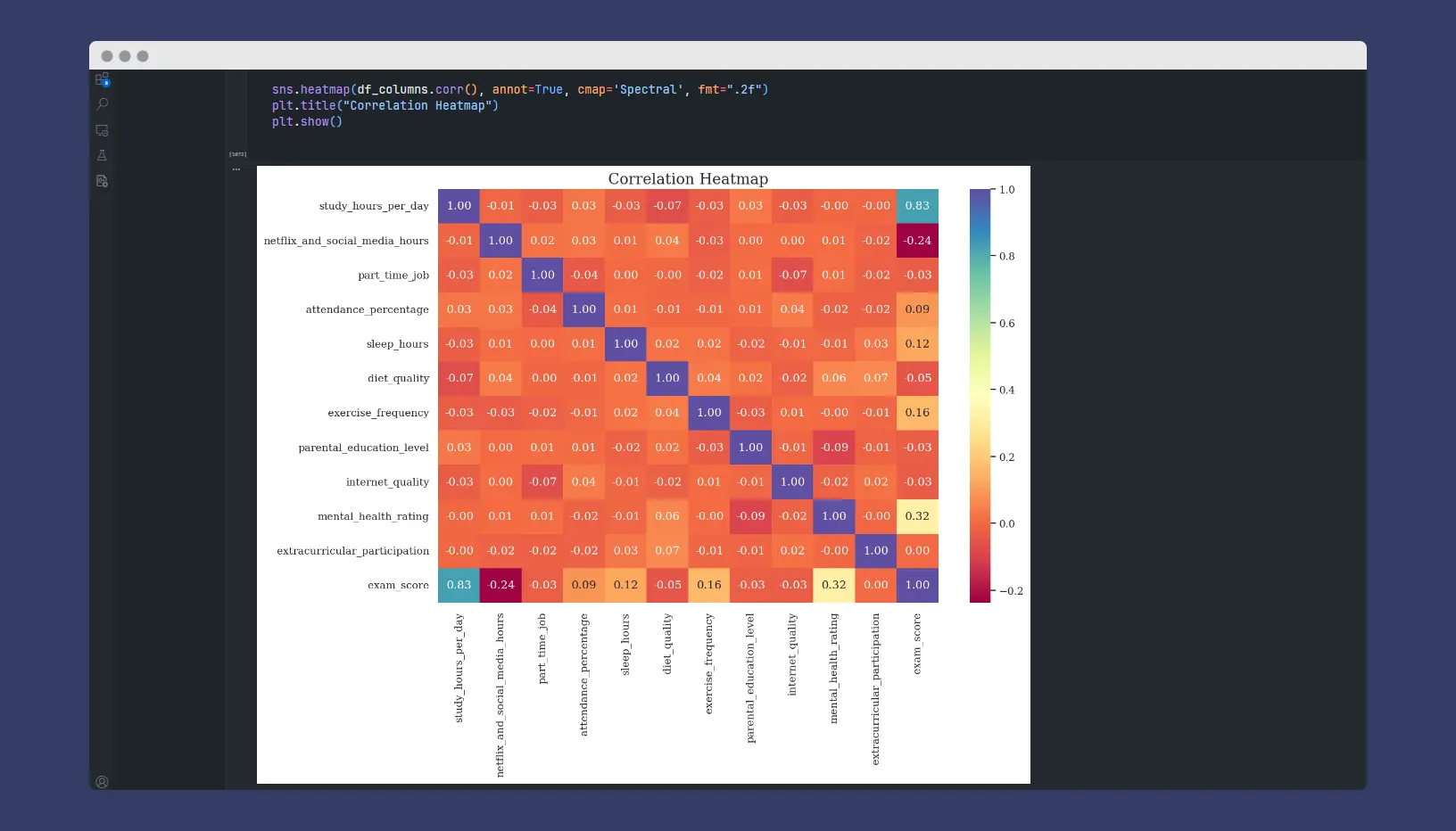Open the Search magnifier in sidebar

103,104
